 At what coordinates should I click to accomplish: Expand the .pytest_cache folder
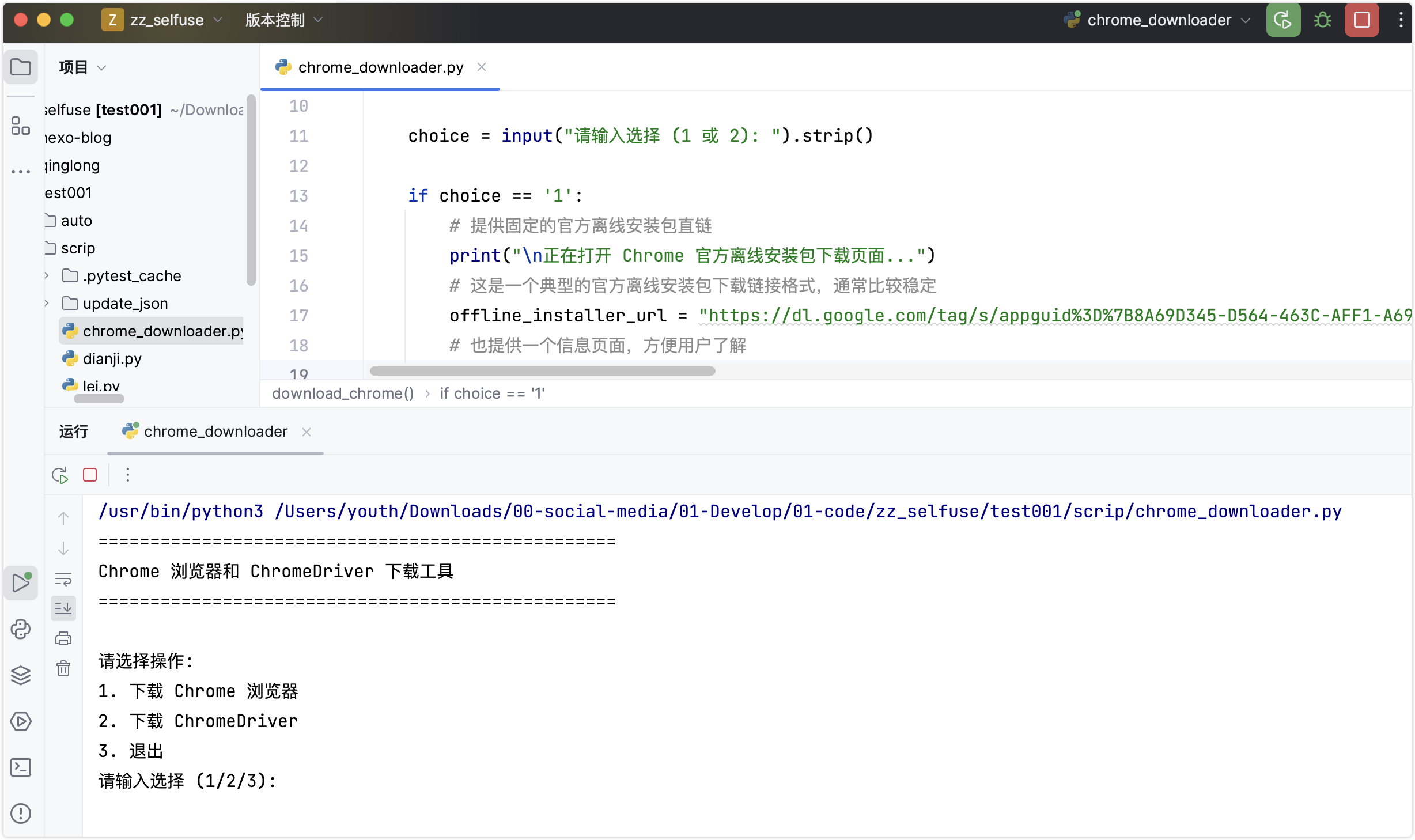coord(47,276)
